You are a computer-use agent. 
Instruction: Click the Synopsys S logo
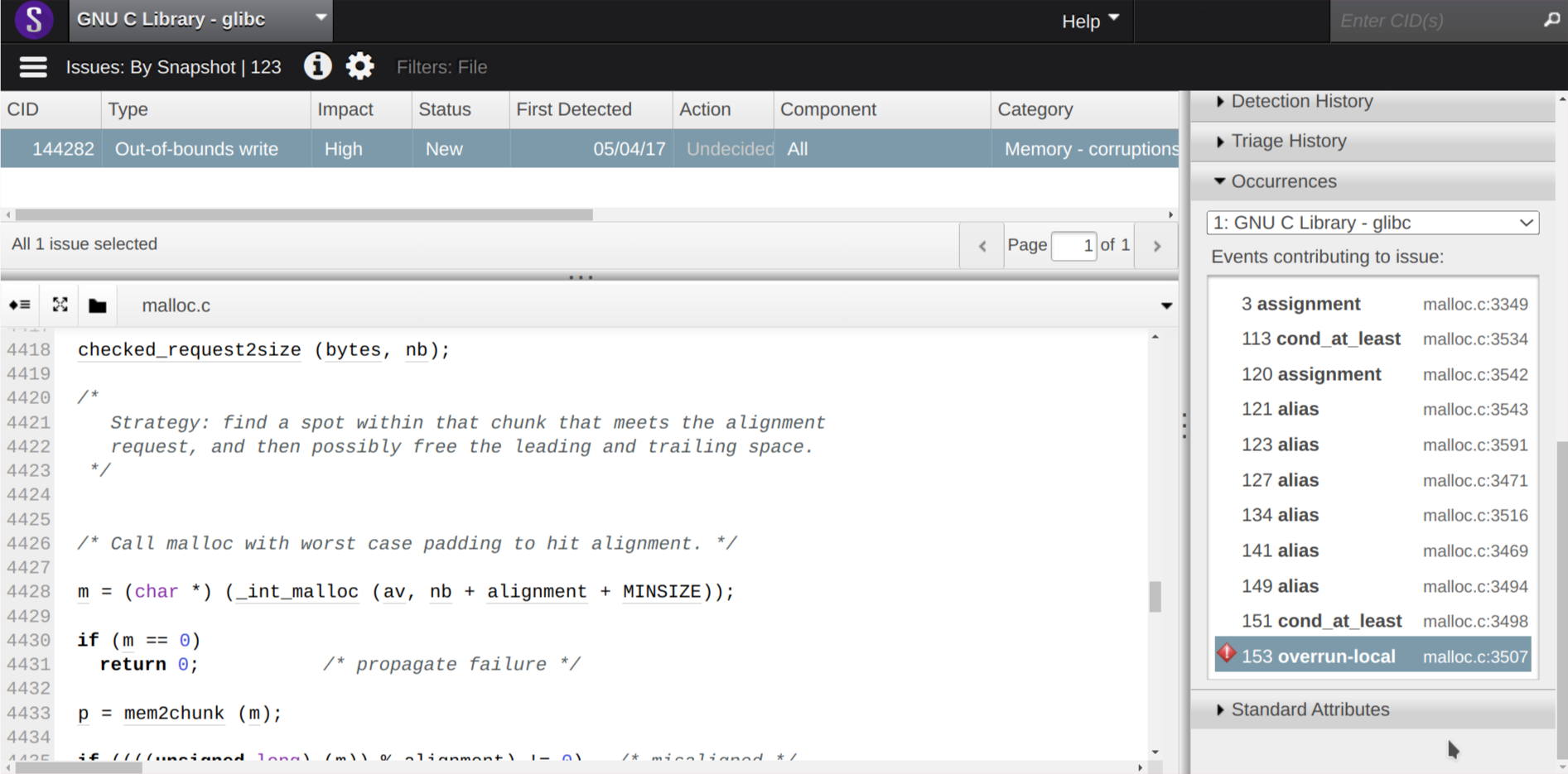coord(34,20)
